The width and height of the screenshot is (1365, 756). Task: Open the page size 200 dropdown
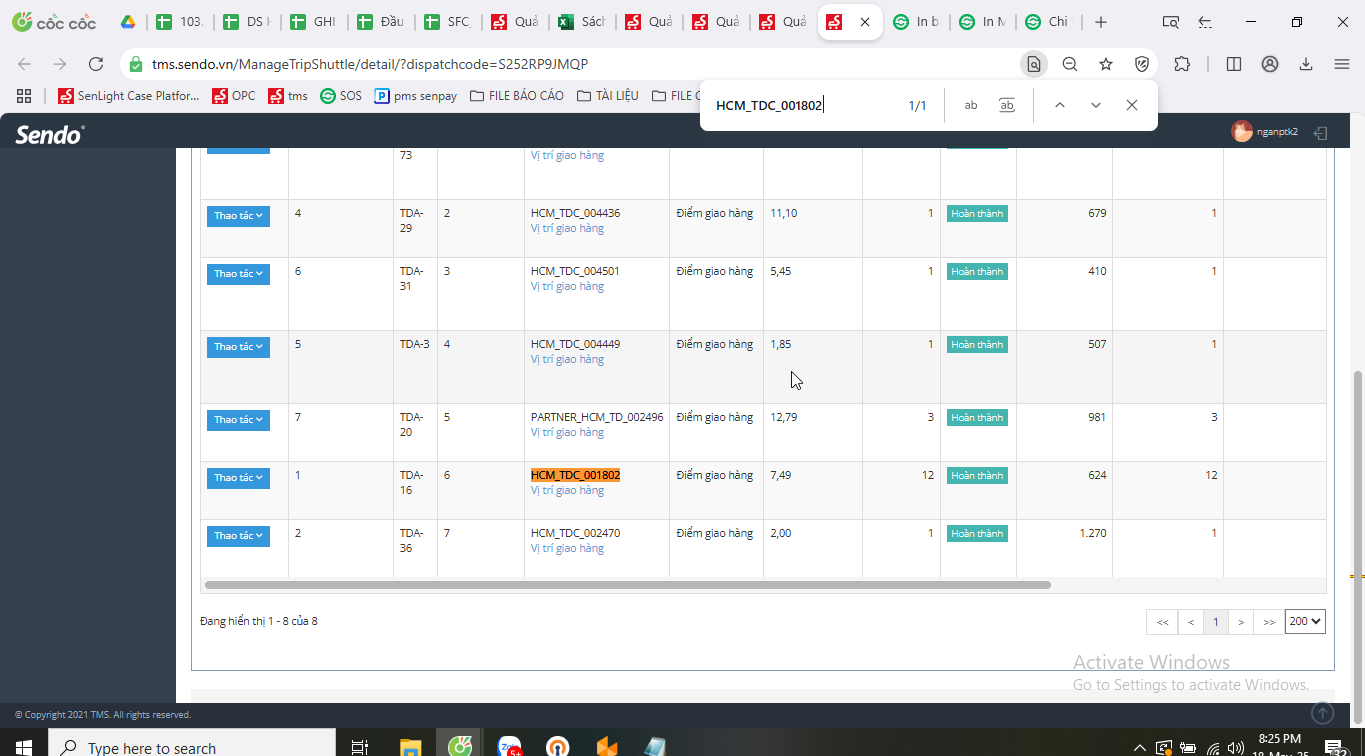(x=1305, y=621)
